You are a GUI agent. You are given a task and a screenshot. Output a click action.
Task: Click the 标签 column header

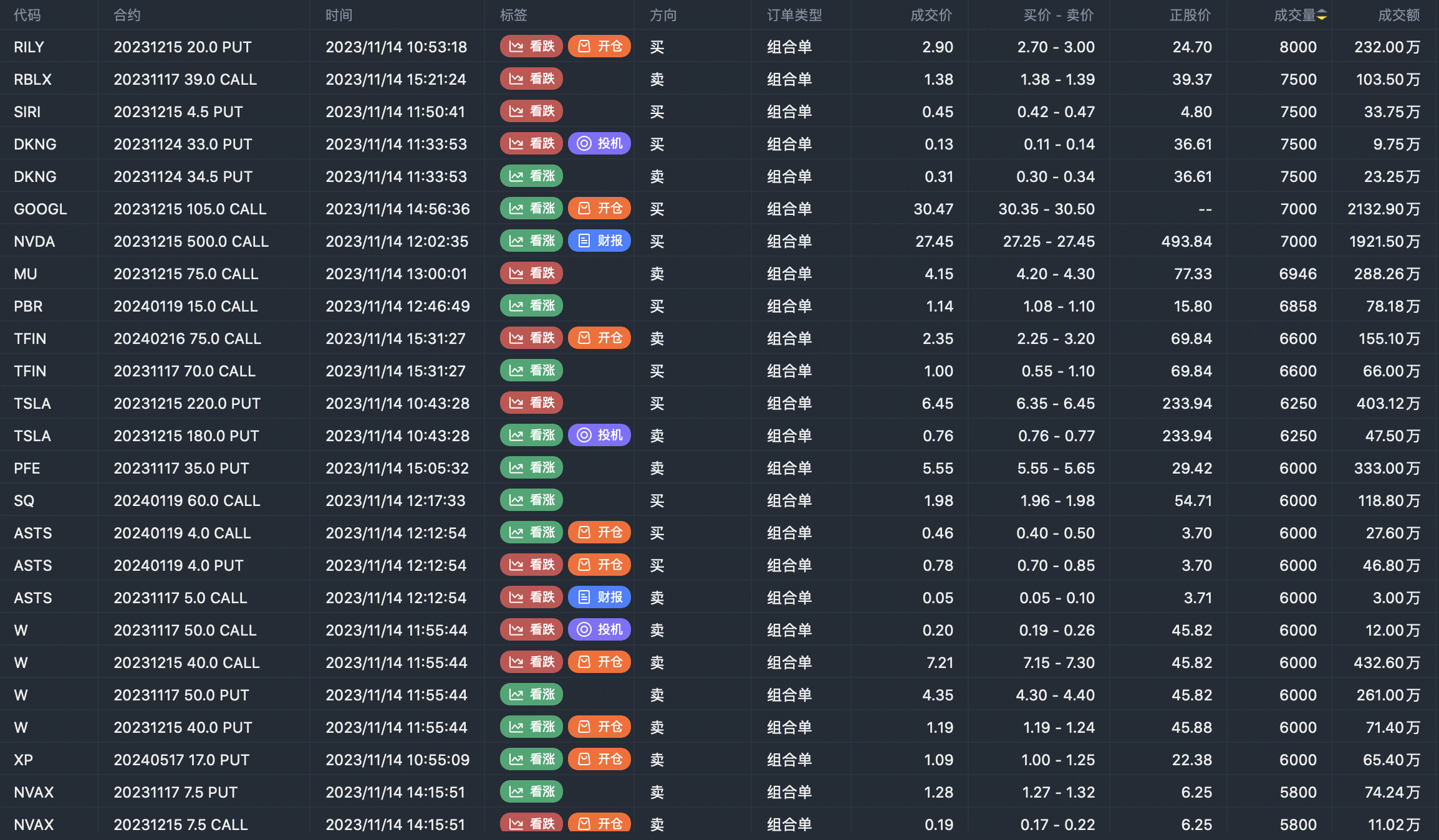click(x=514, y=15)
